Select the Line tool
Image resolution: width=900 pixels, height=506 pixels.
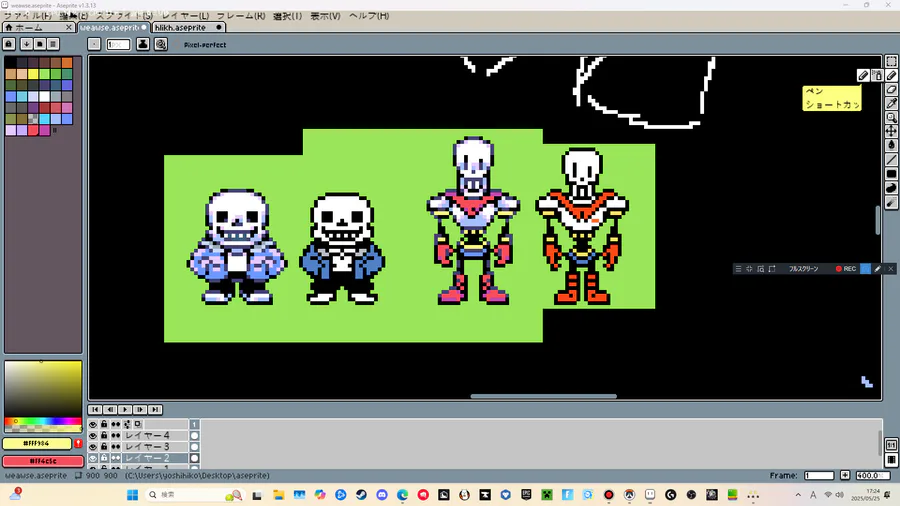[891, 159]
